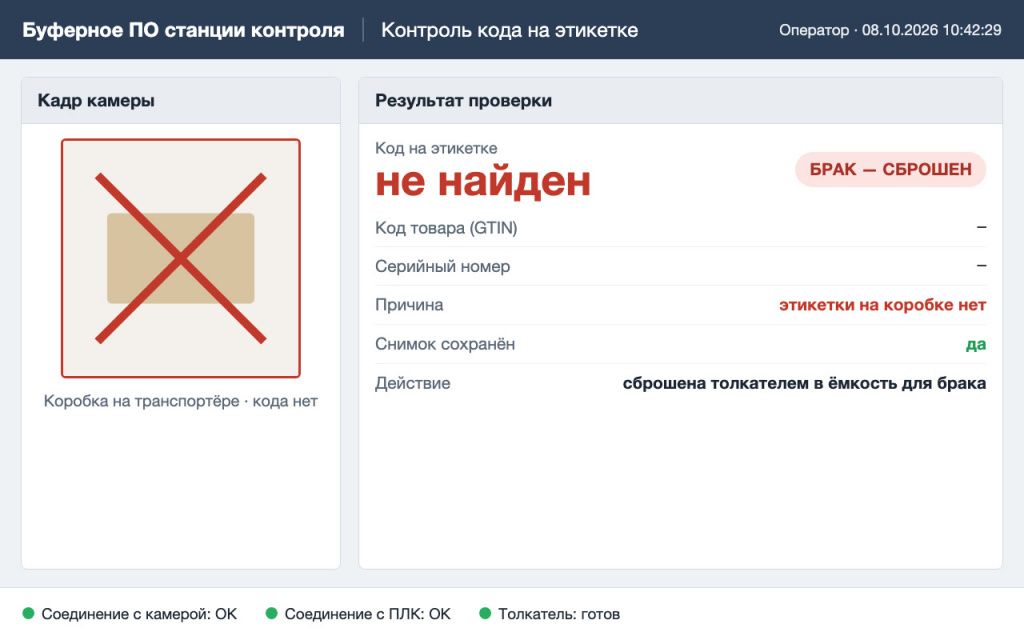This screenshot has width=1024, height=640.
Task: Click the caption 'Коробка на транспортёре · кода нет'
Action: tap(181, 401)
